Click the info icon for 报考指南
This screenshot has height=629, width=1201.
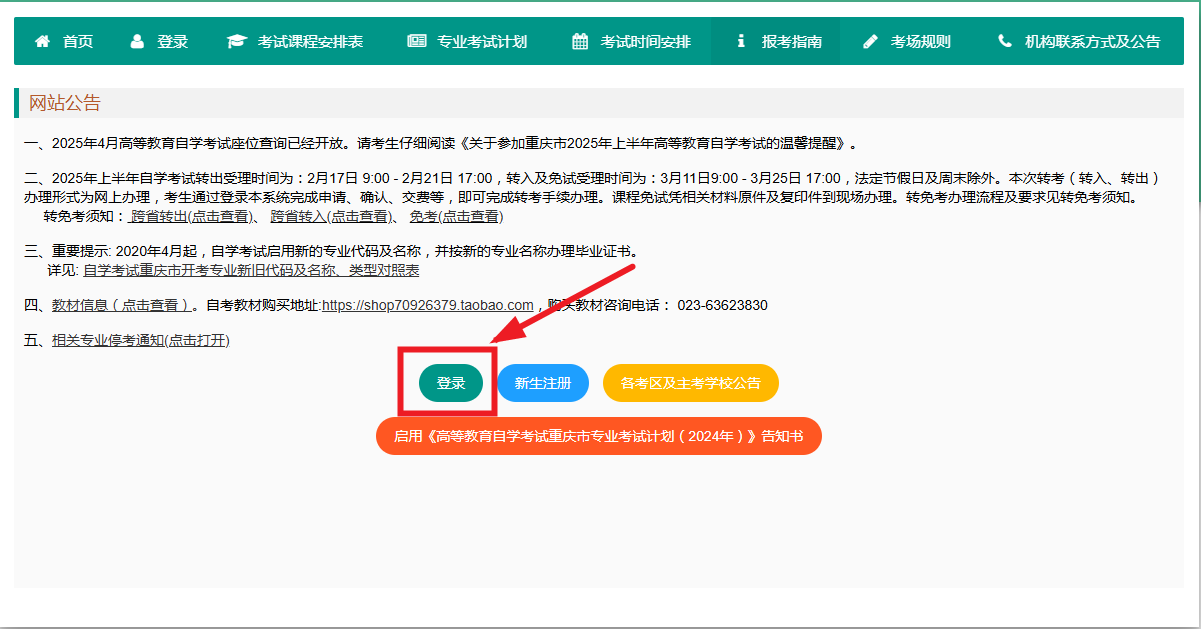741,42
